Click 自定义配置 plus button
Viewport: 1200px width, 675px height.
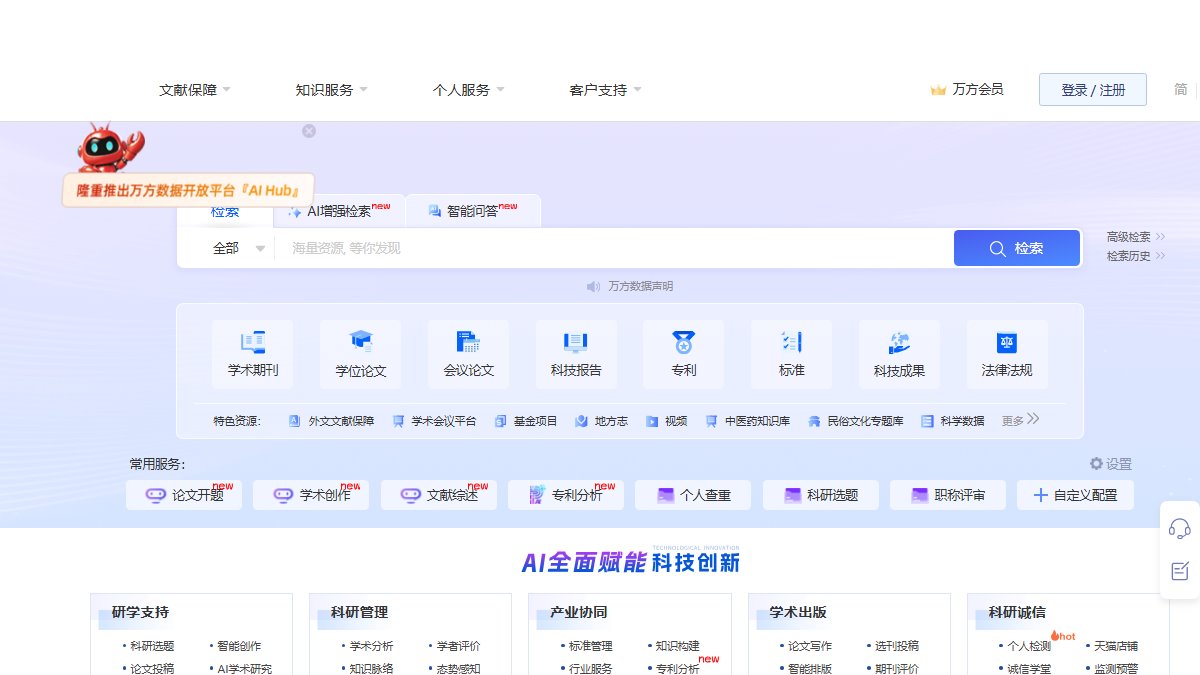1075,495
